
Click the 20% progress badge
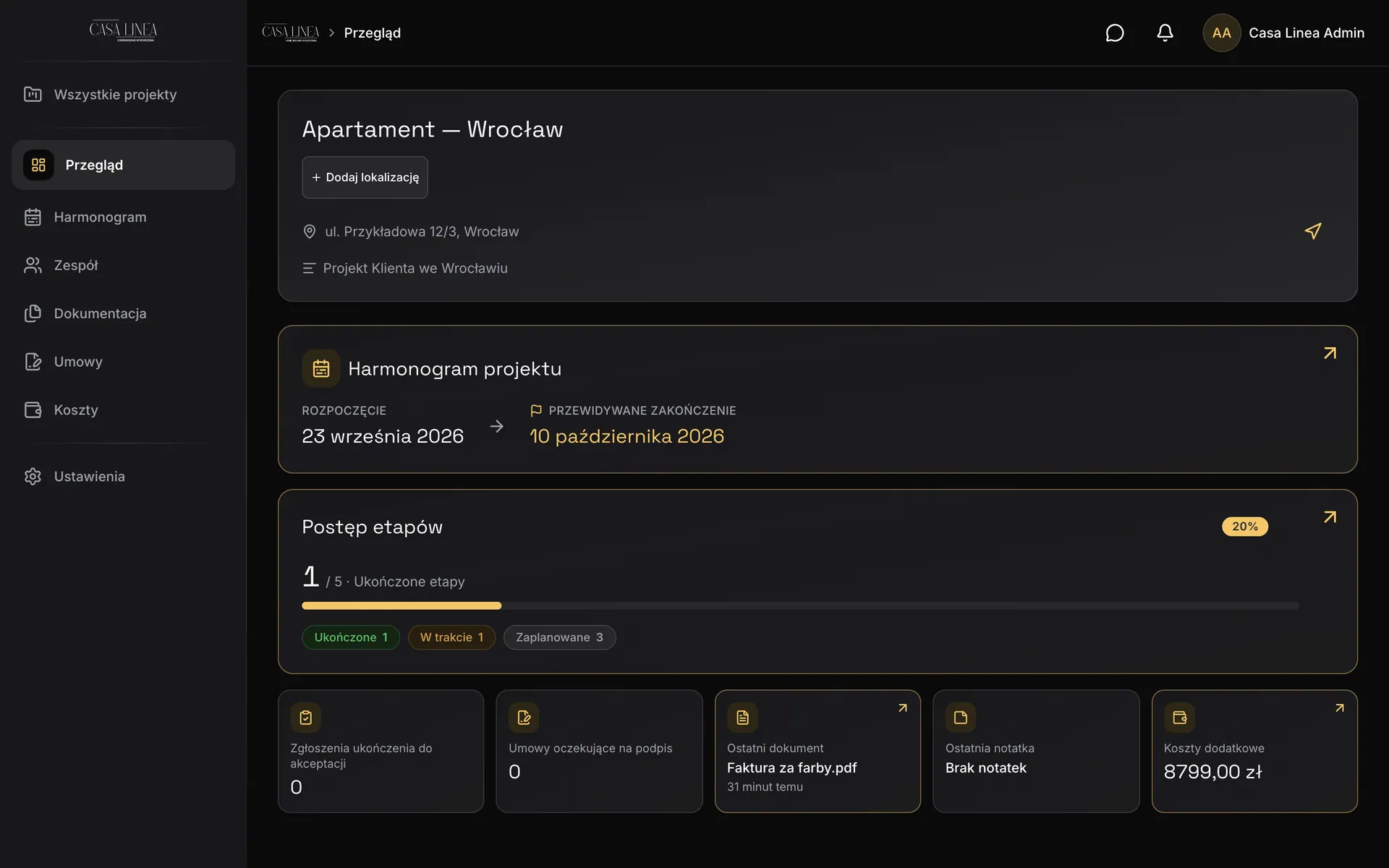click(1244, 527)
